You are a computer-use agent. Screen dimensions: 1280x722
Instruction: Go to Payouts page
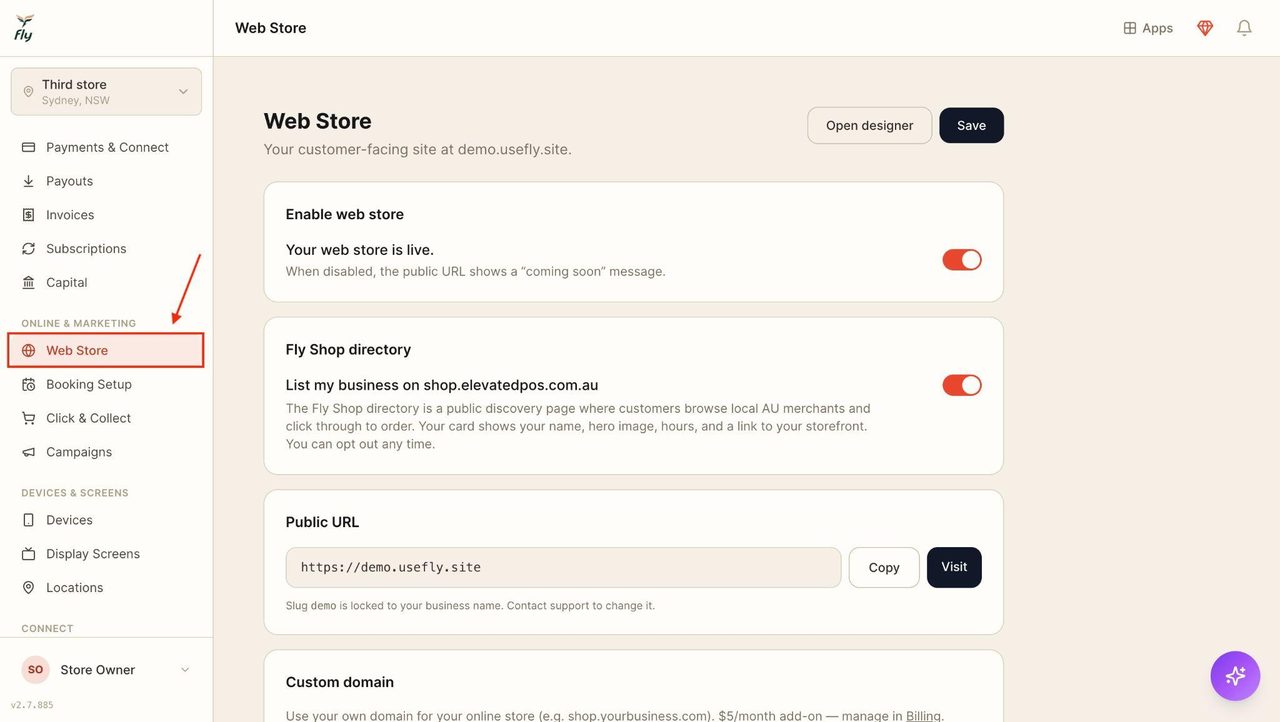(106, 181)
